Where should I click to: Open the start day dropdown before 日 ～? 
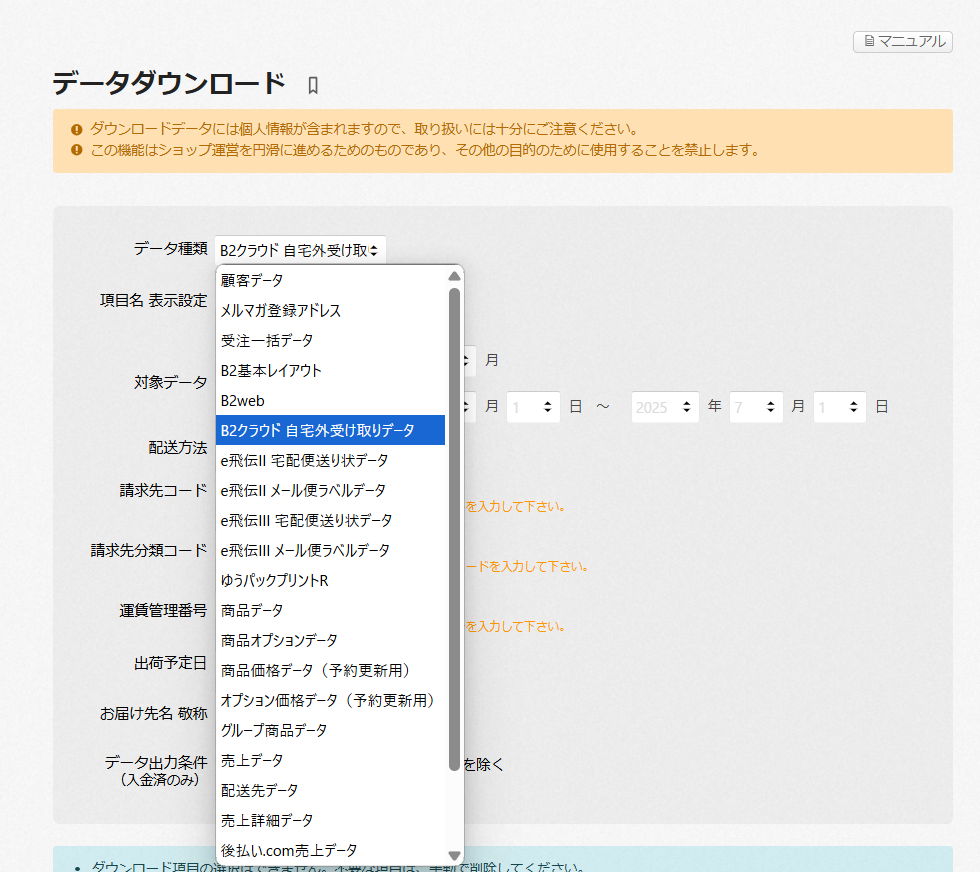pos(532,407)
